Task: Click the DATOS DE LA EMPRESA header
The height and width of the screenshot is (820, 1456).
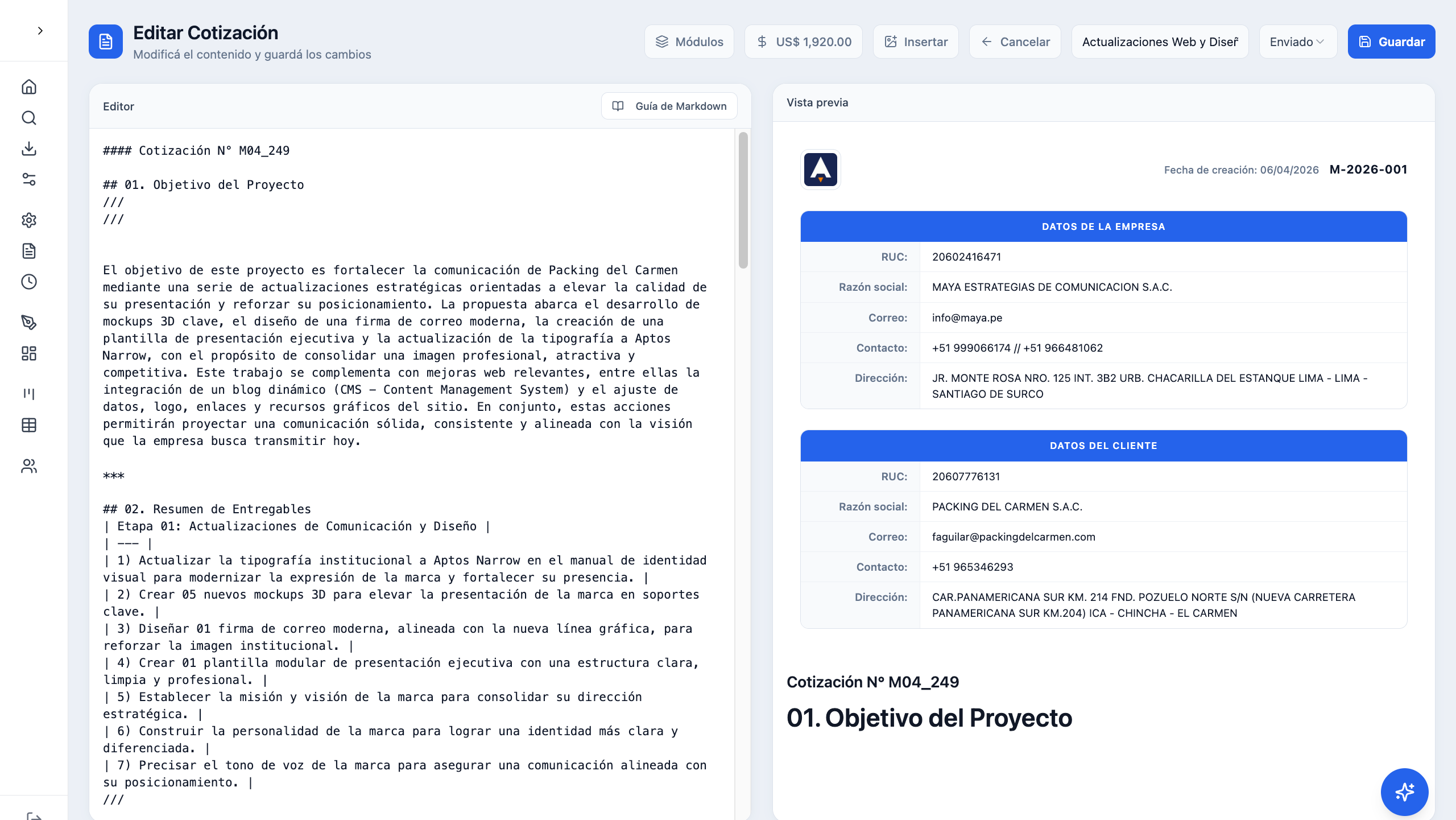Action: click(x=1103, y=226)
